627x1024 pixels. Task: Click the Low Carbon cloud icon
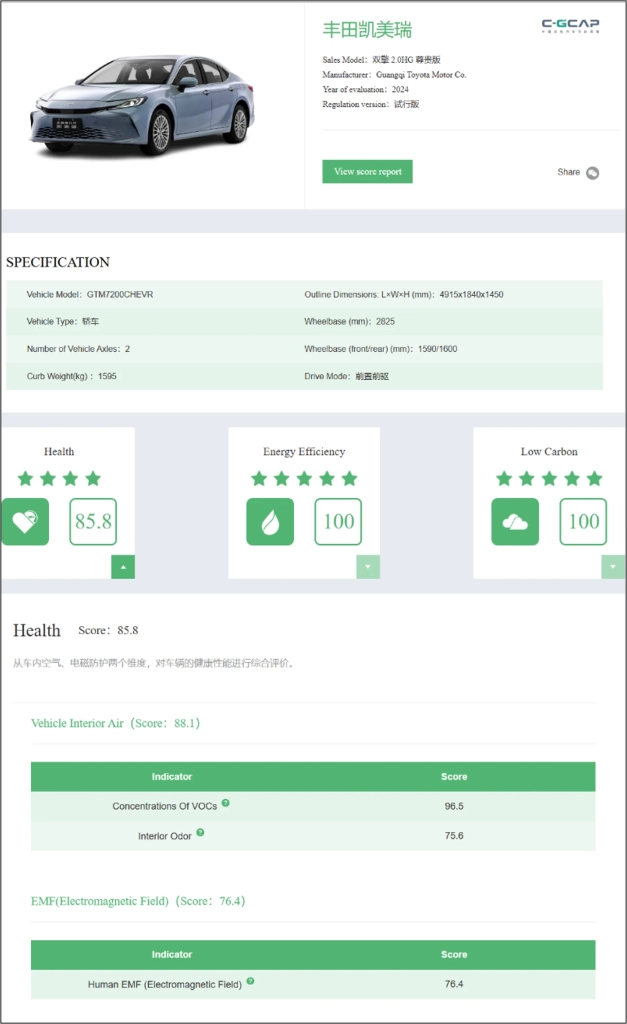point(515,521)
